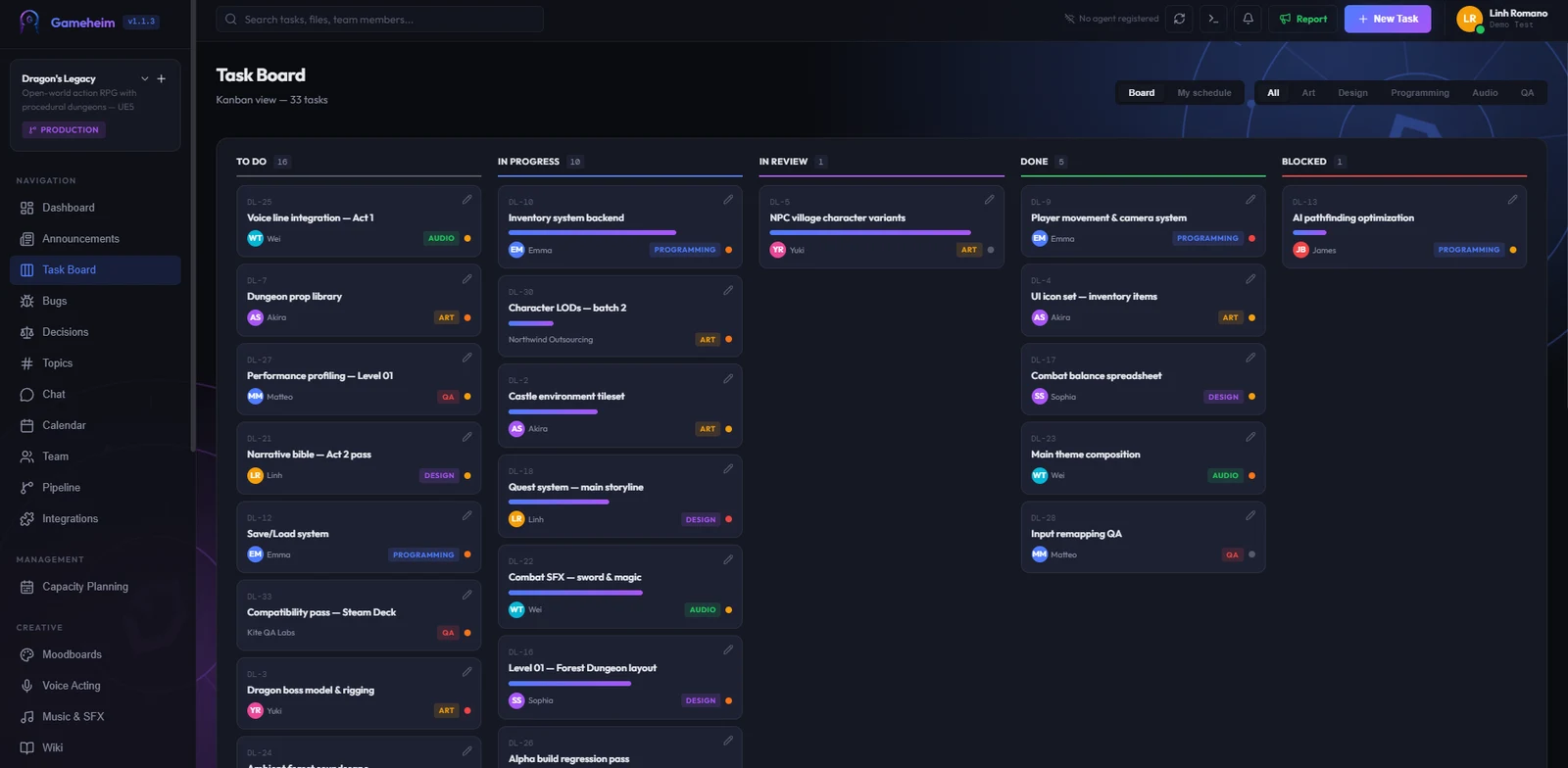Click the PROGRAMMING tag on Save/Load system

[423, 554]
